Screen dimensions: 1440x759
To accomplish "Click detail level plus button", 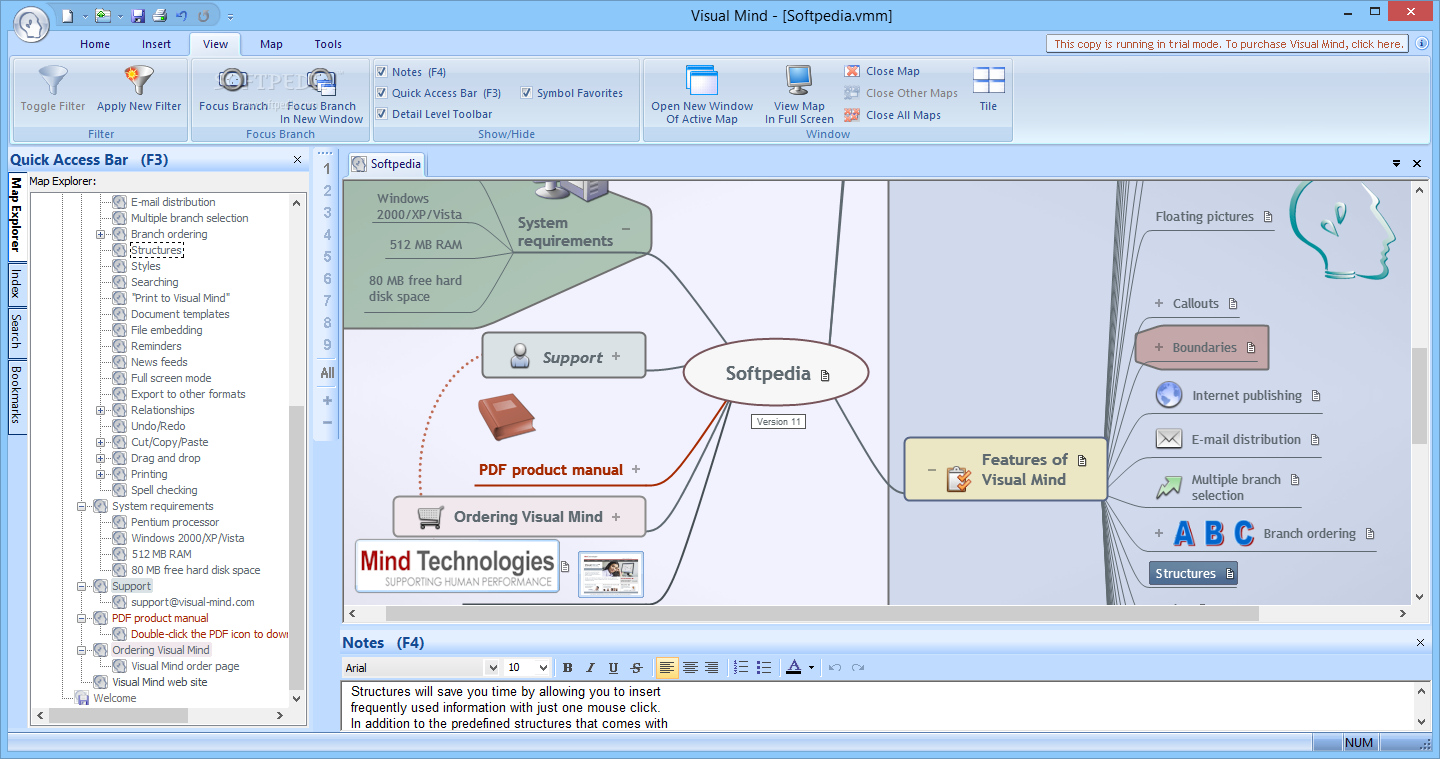I will [x=327, y=400].
